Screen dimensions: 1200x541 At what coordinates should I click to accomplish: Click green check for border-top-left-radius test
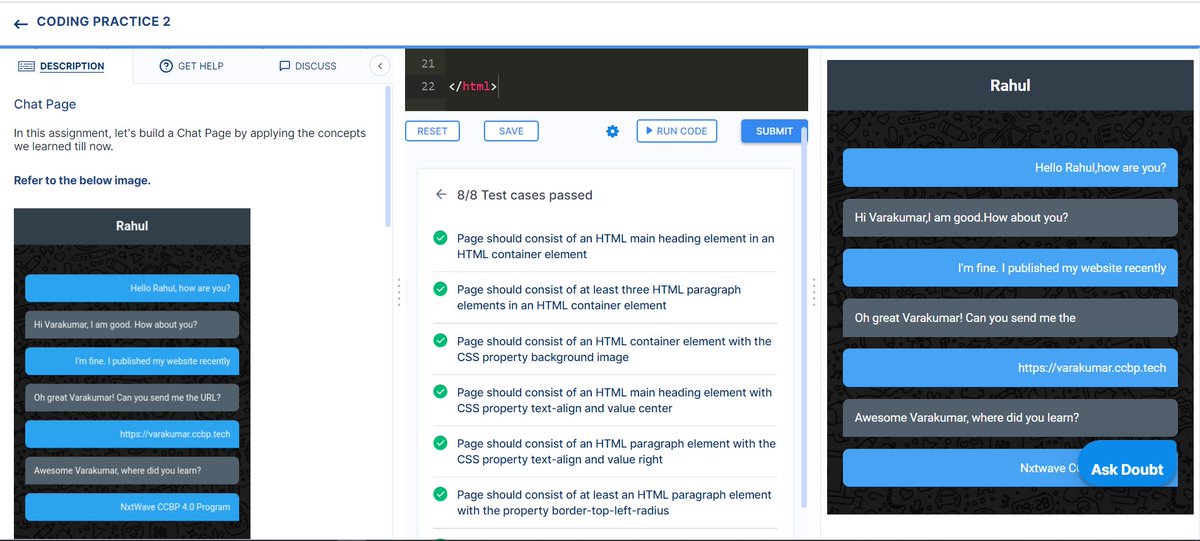pyautogui.click(x=440, y=493)
